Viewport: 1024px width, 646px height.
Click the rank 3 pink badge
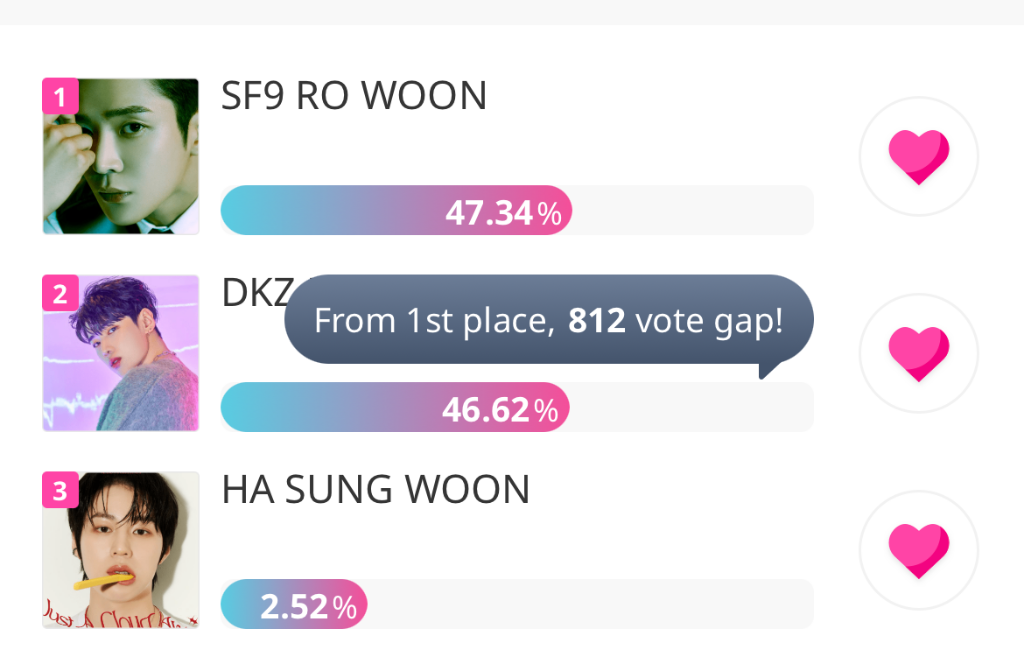click(60, 490)
